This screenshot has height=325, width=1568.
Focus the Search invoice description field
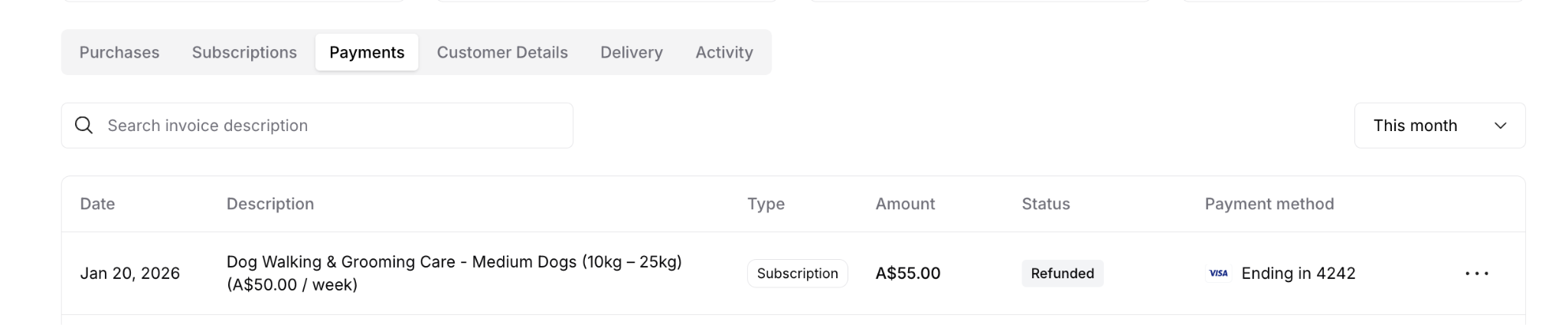tap(329, 126)
